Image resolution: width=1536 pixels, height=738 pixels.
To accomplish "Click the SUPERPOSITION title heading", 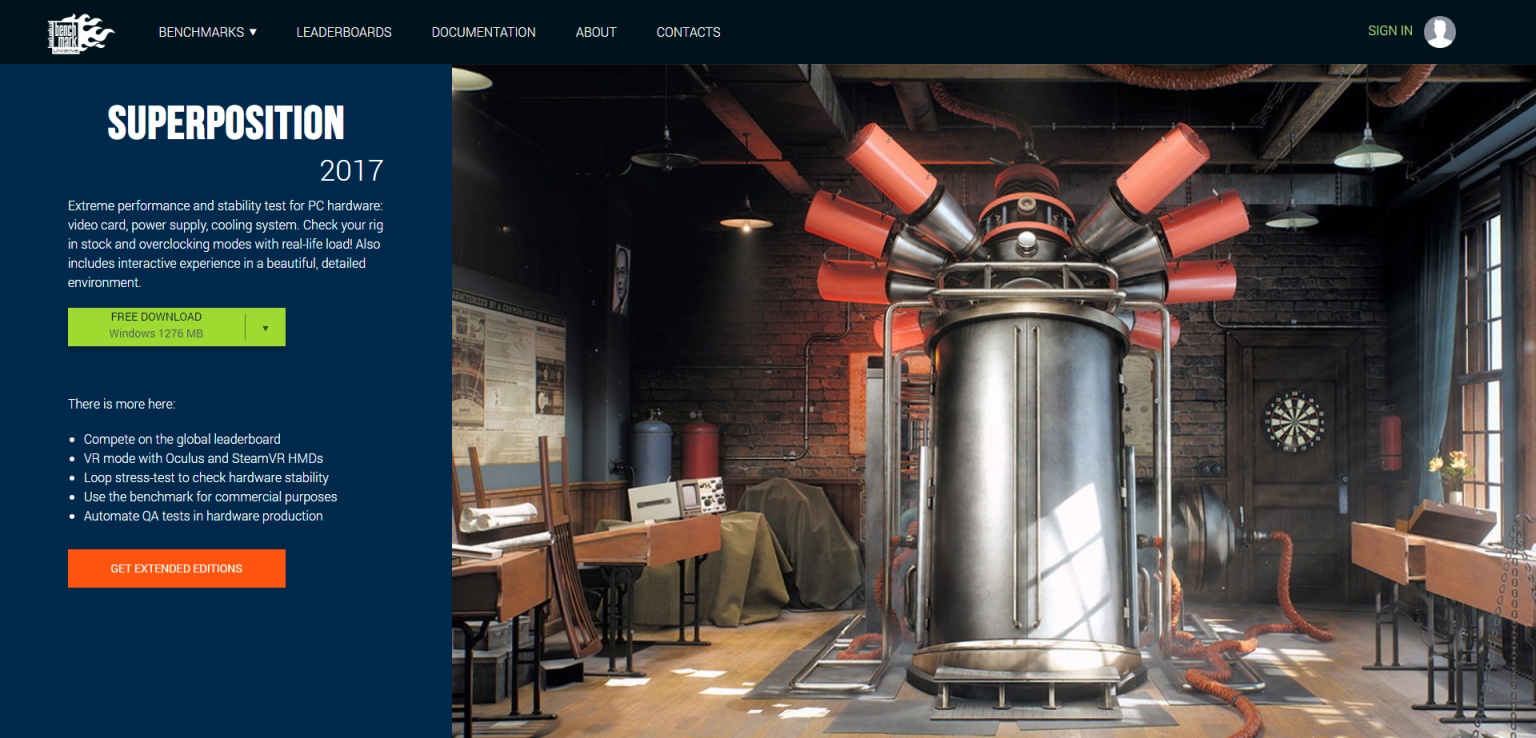I will click(226, 123).
